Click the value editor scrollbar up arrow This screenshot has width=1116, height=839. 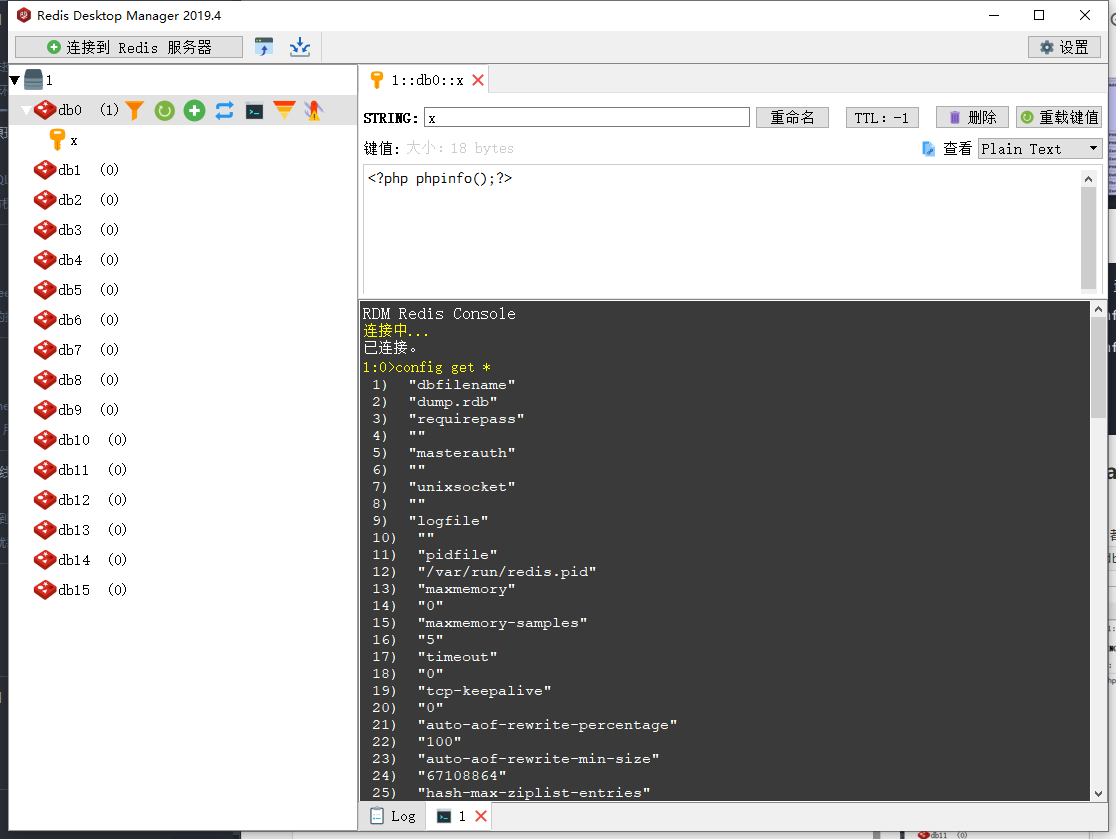click(1088, 179)
